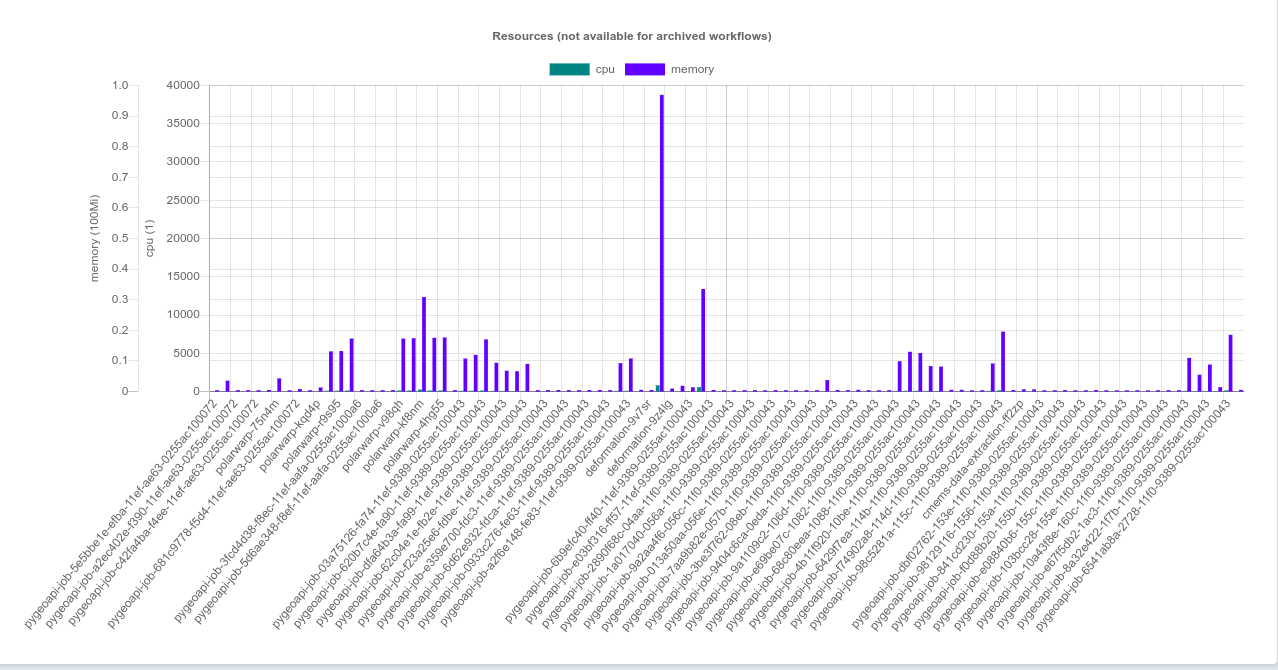Toggle the cpu series in the legend
Viewport: 1278px width, 670px height.
(604, 69)
